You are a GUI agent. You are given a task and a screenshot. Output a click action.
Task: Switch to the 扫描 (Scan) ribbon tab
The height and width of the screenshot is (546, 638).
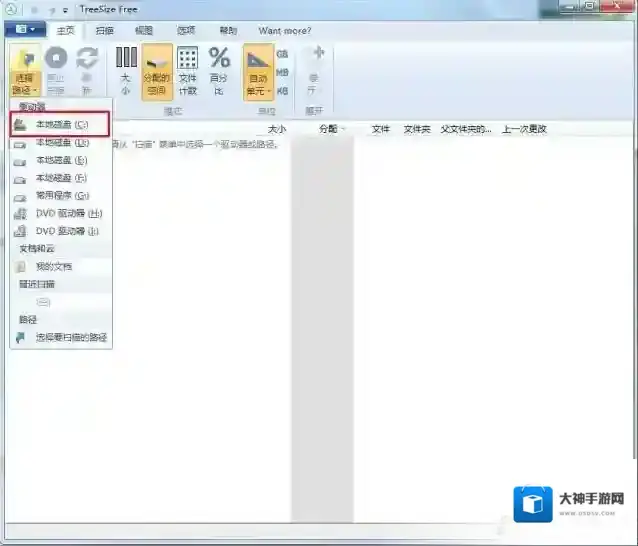(105, 31)
